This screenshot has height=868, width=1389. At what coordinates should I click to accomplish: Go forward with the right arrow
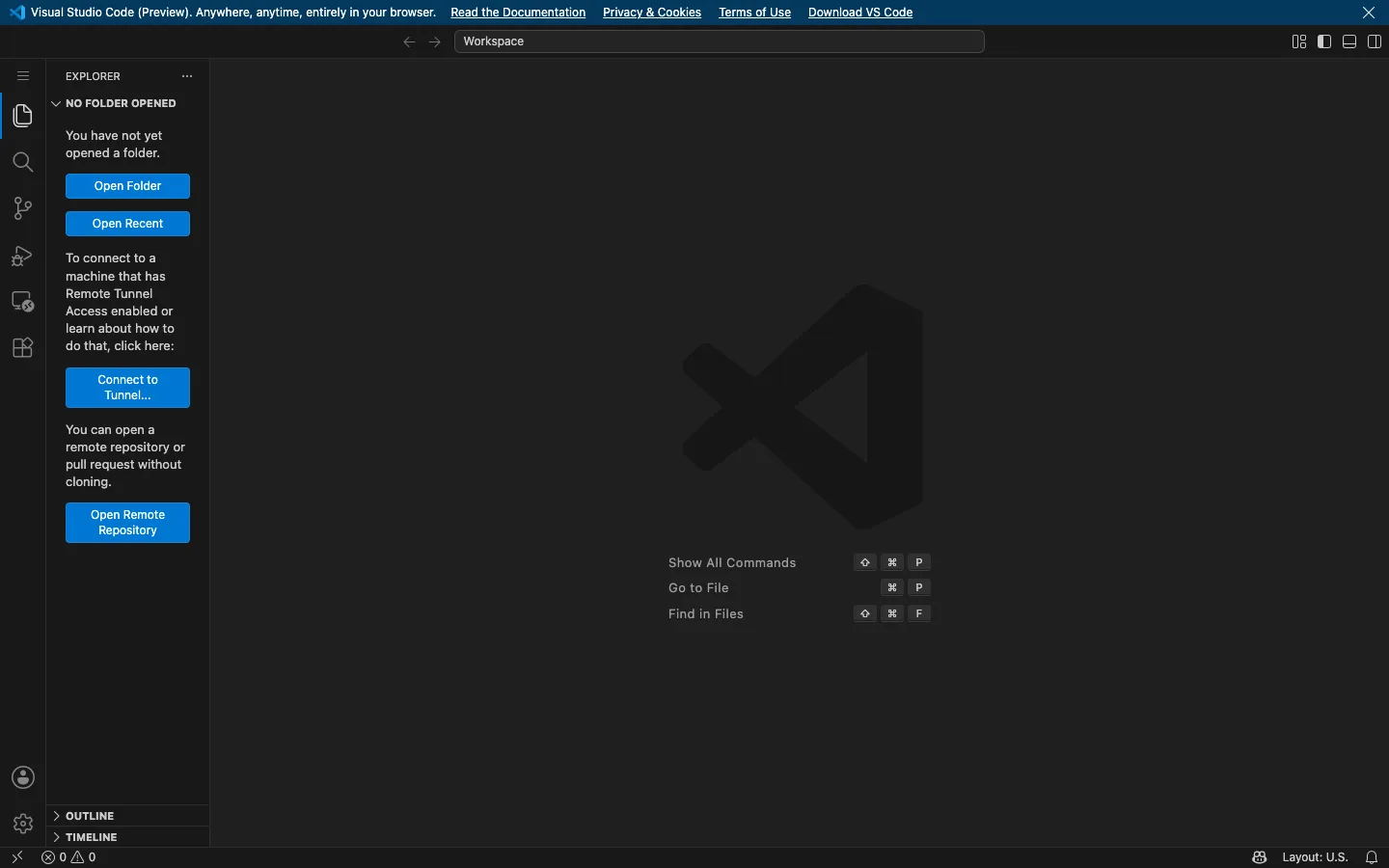pos(435,41)
